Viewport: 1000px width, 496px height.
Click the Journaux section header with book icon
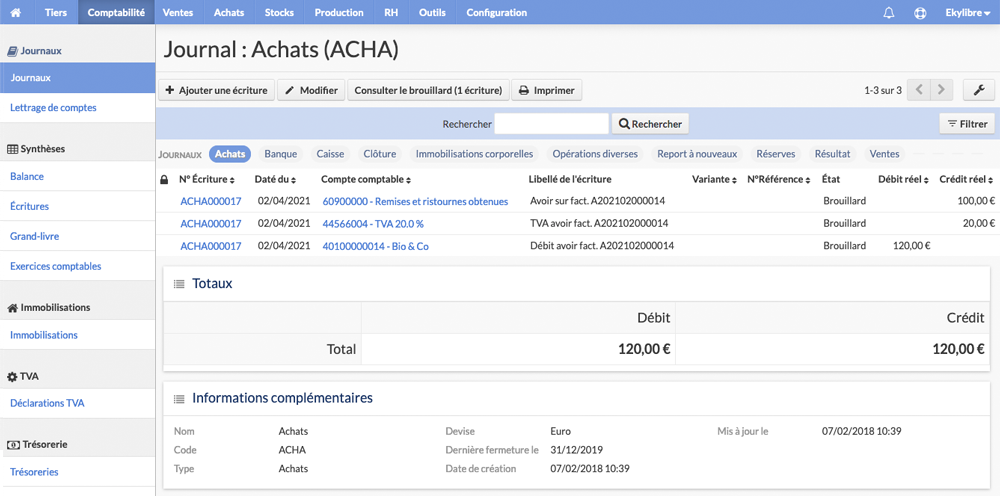[34, 50]
